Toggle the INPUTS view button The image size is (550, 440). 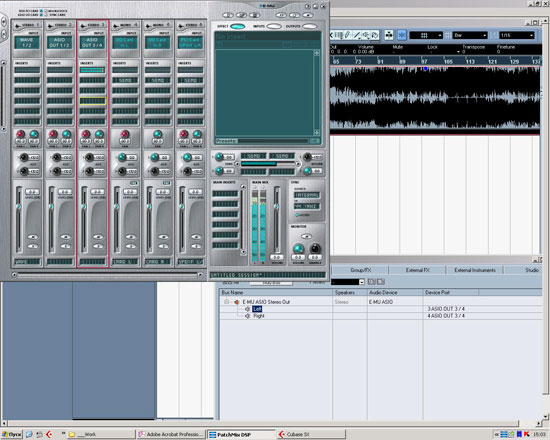click(x=274, y=26)
